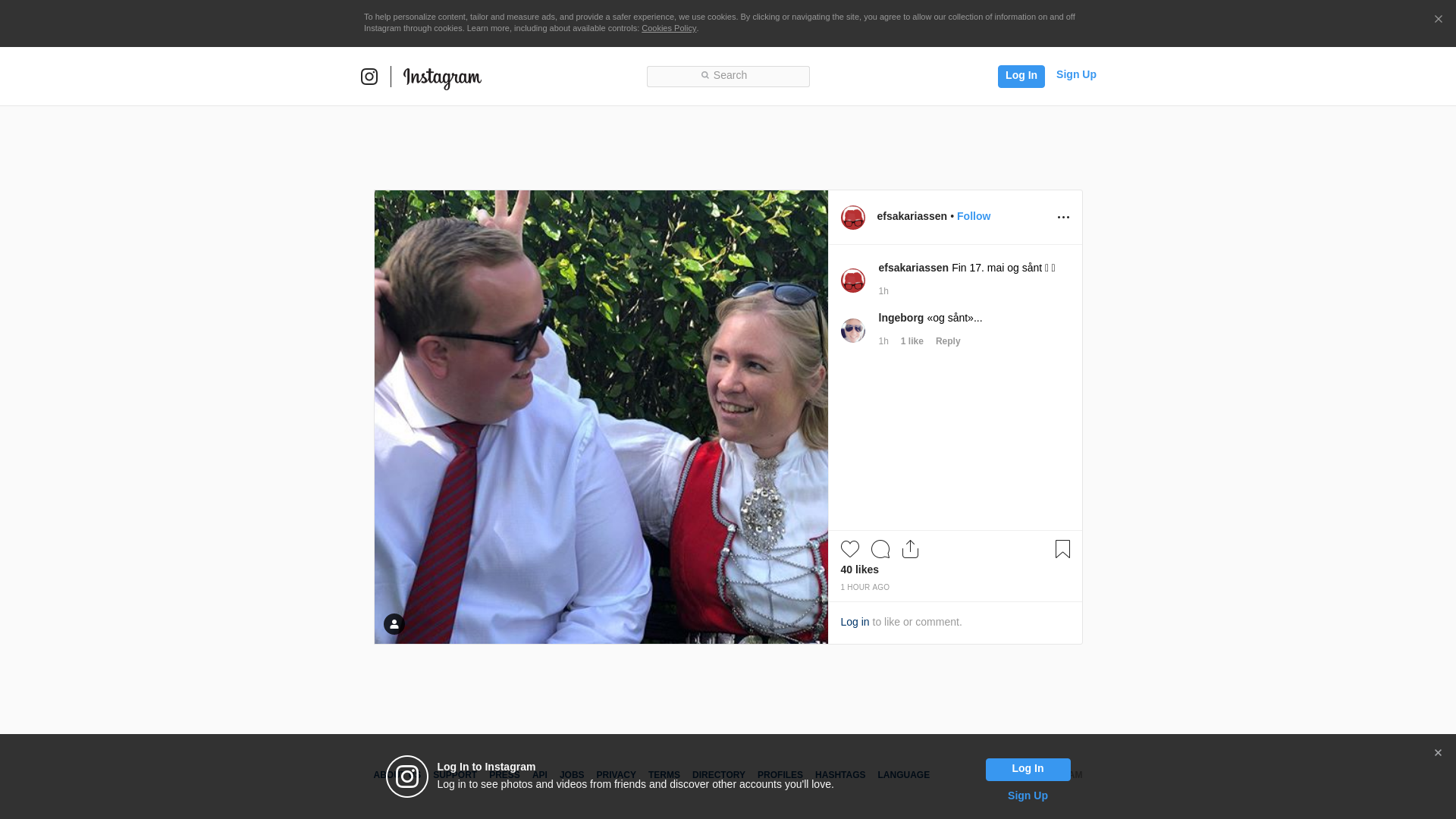Click the 1 HOUR AGO timestamp

(864, 588)
